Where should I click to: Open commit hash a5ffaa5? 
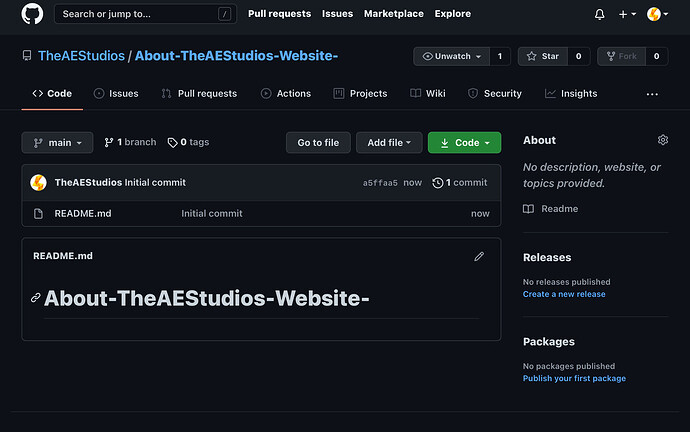click(380, 183)
